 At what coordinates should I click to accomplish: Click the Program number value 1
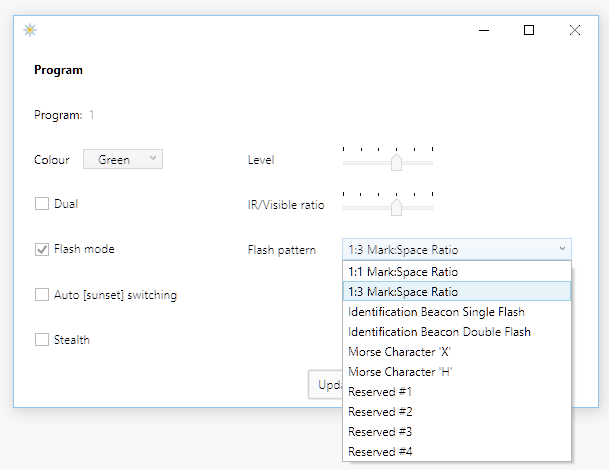coord(92,115)
